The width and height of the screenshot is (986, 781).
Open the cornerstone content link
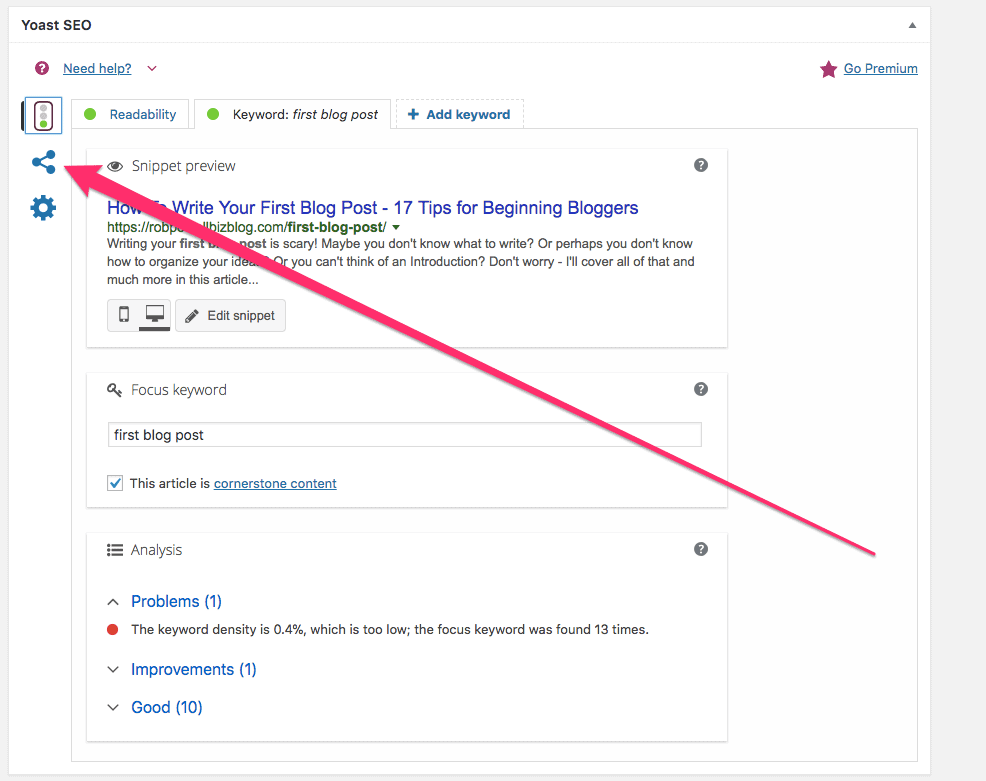click(275, 483)
